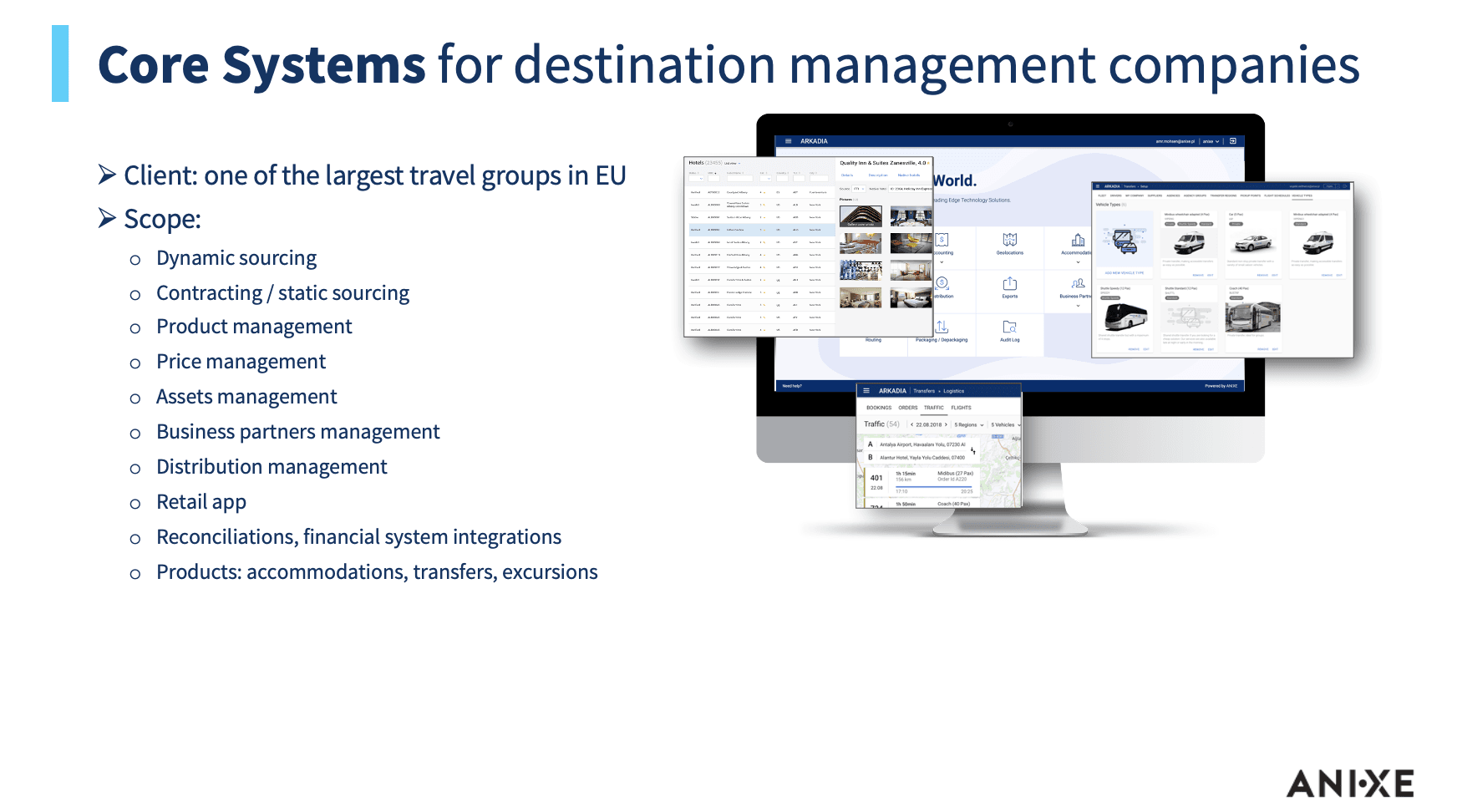Open the anixe account dropdown

pos(1211,141)
